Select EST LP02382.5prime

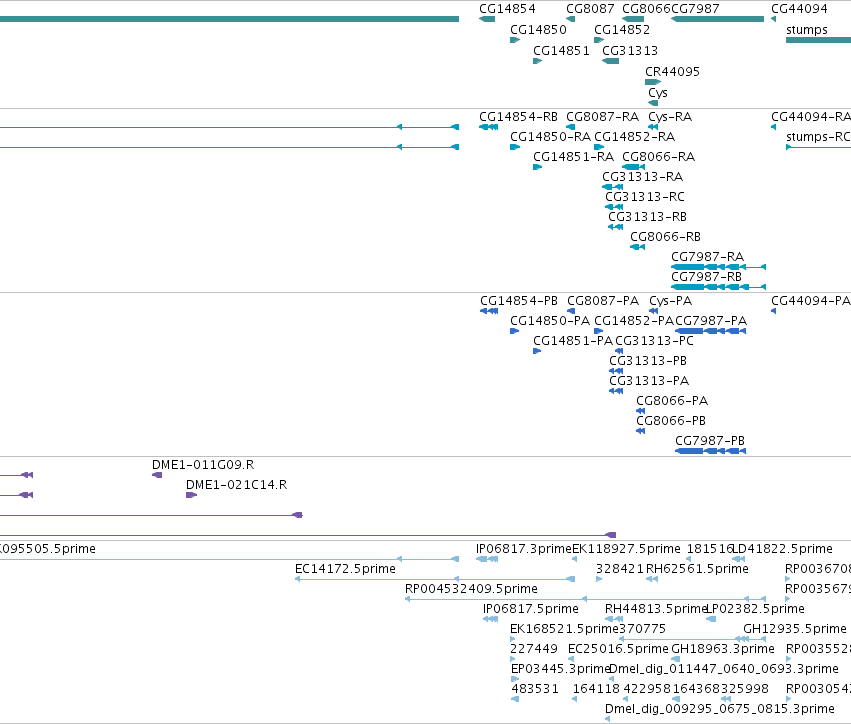[711, 619]
